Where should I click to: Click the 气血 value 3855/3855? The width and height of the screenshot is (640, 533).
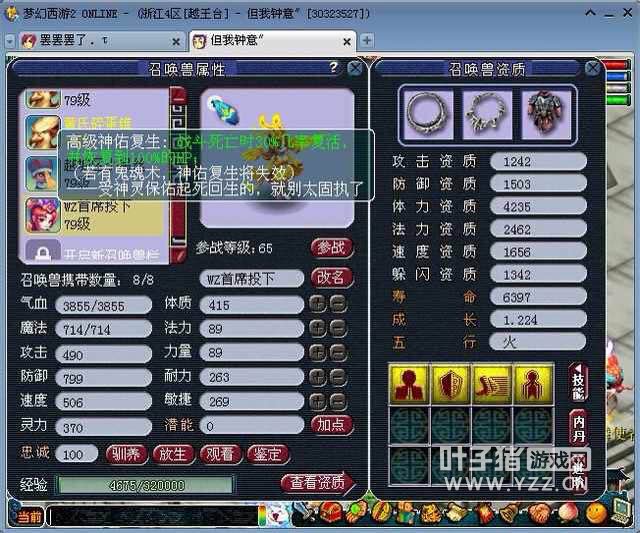click(104, 305)
